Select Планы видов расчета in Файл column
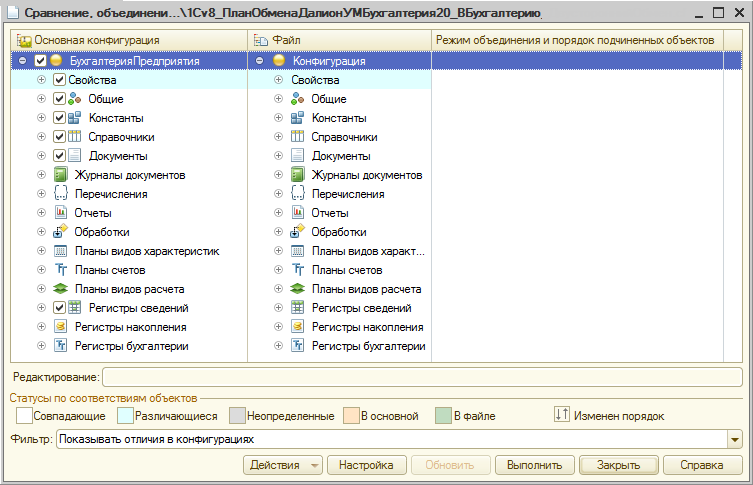The width and height of the screenshot is (753, 485). click(340, 289)
